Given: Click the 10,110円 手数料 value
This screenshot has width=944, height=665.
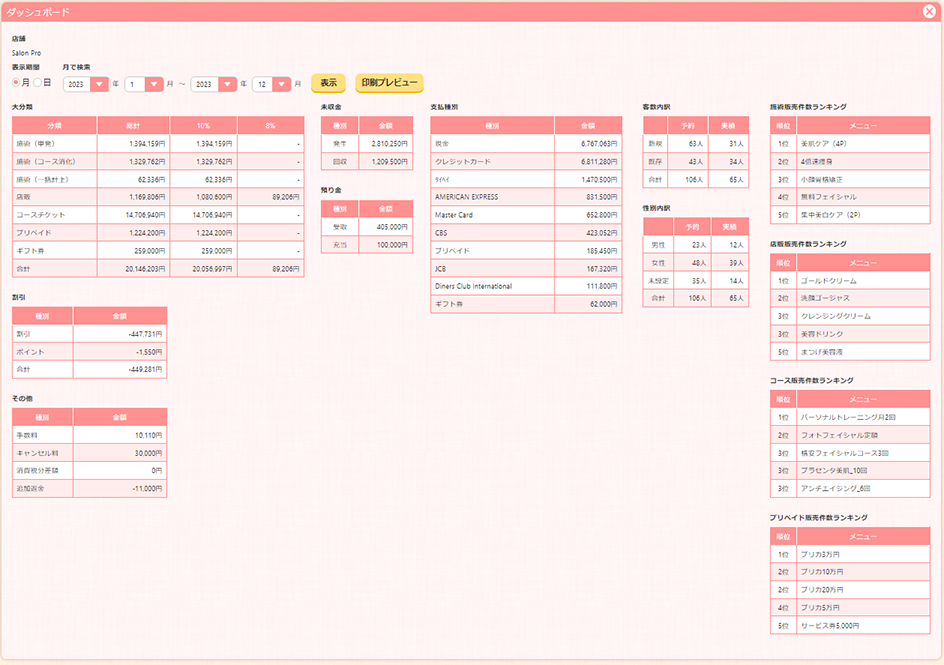Looking at the screenshot, I should tap(148, 435).
